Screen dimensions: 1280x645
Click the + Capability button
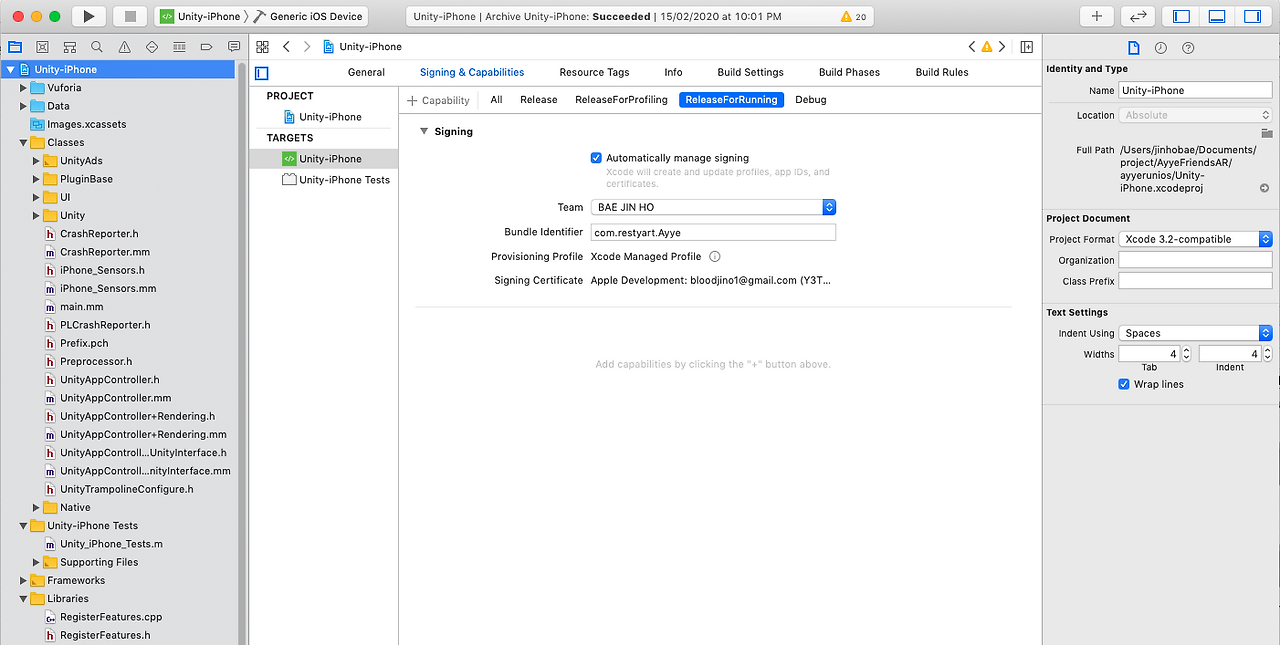438,100
